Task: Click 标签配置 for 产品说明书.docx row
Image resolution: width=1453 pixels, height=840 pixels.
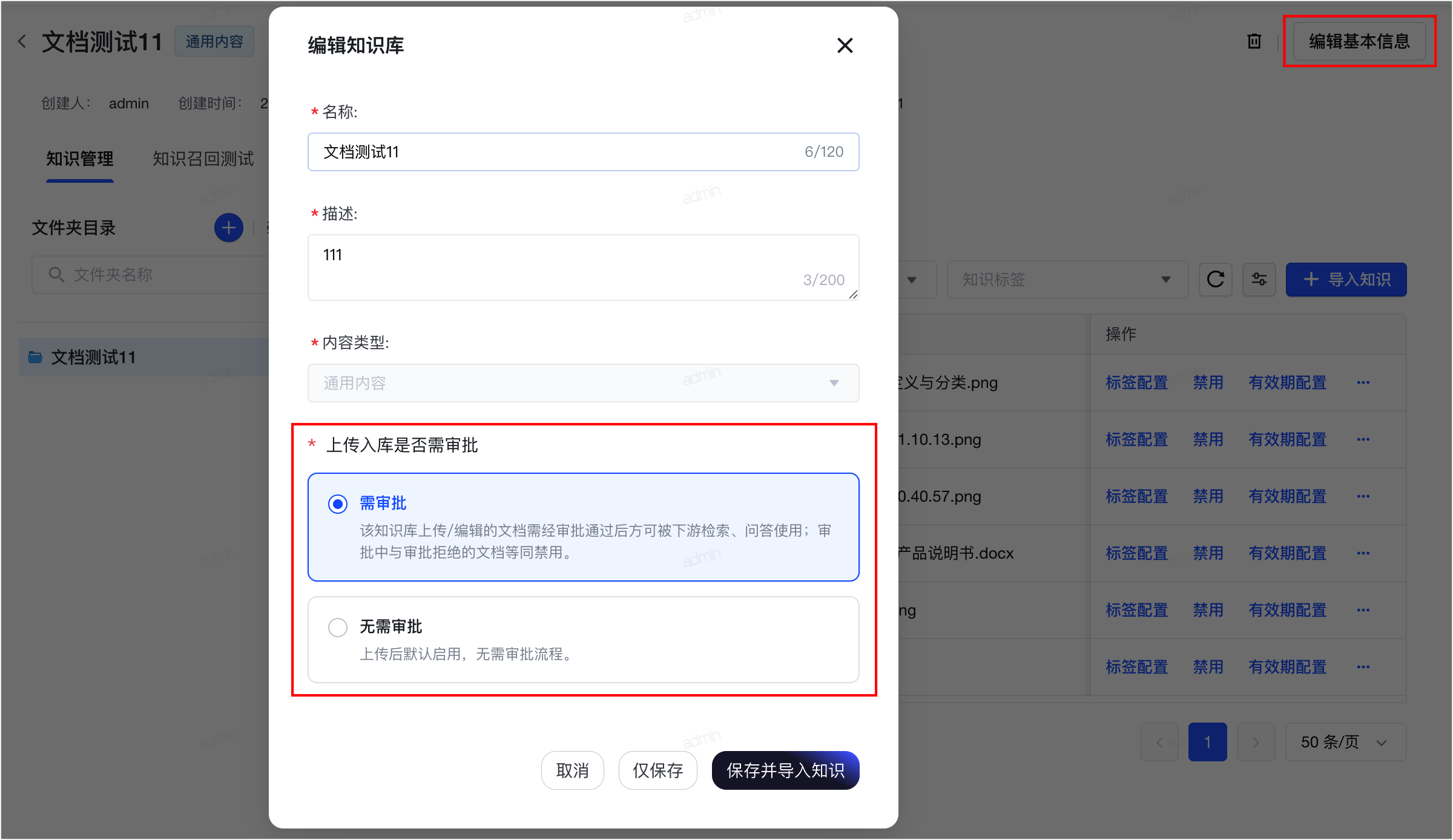Action: [x=1136, y=553]
